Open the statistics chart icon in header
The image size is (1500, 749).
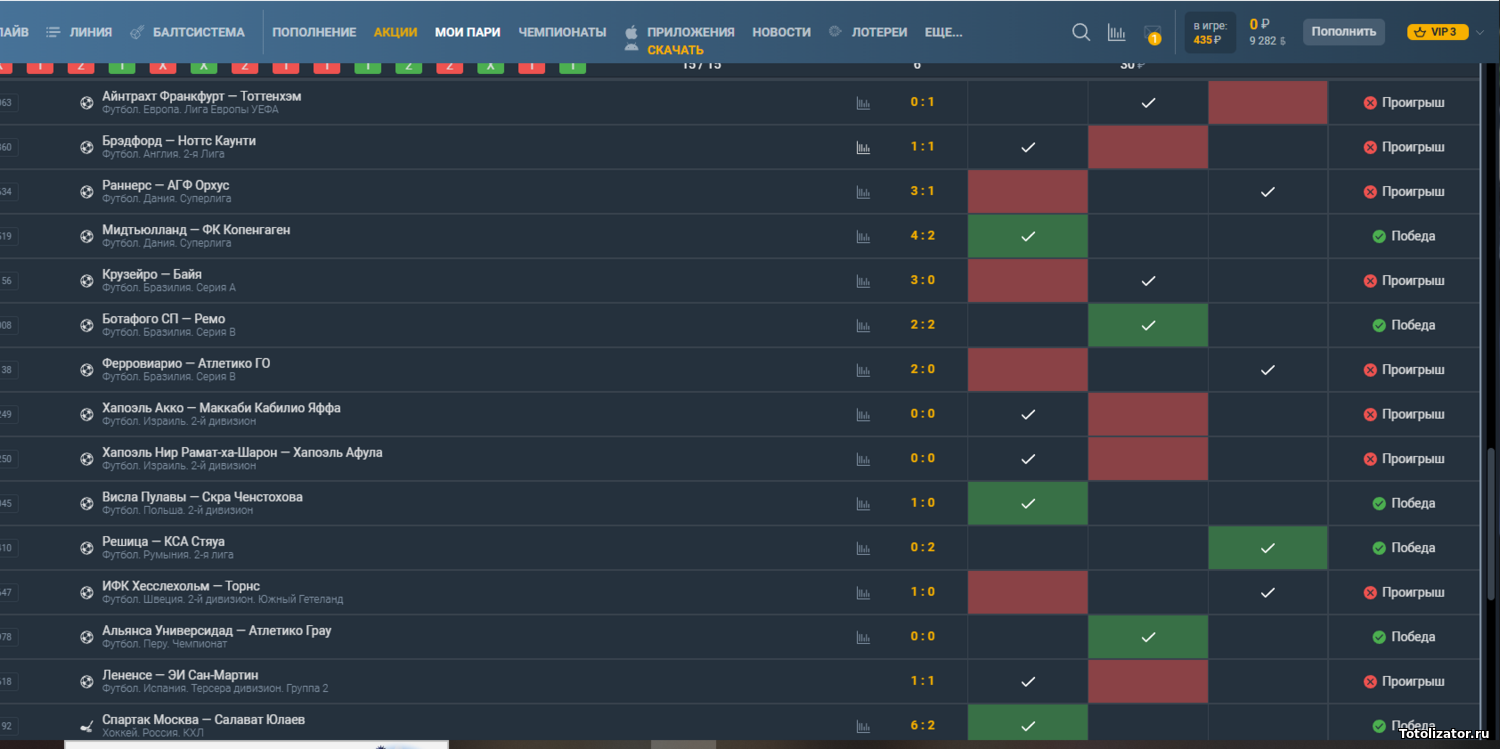[1117, 32]
